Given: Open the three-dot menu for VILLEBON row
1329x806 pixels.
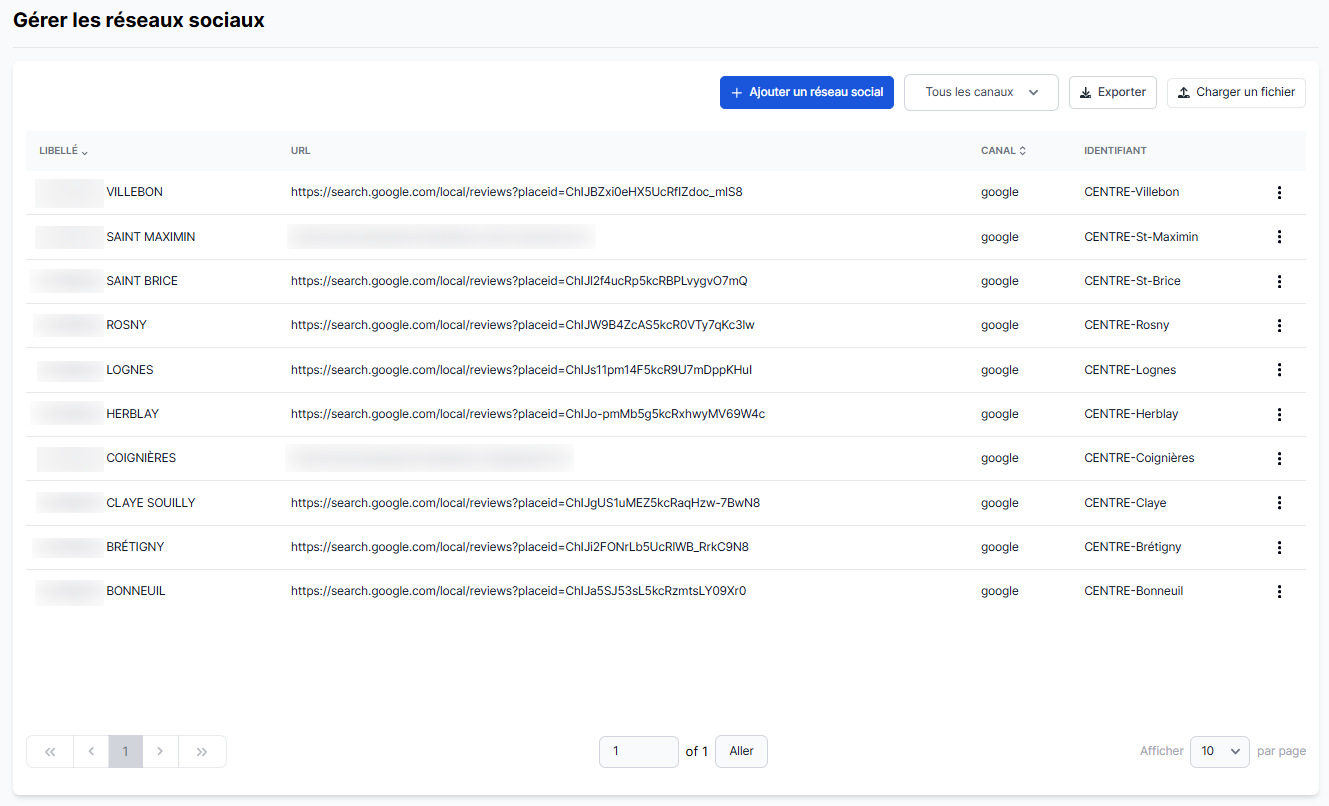Looking at the screenshot, I should (x=1279, y=192).
